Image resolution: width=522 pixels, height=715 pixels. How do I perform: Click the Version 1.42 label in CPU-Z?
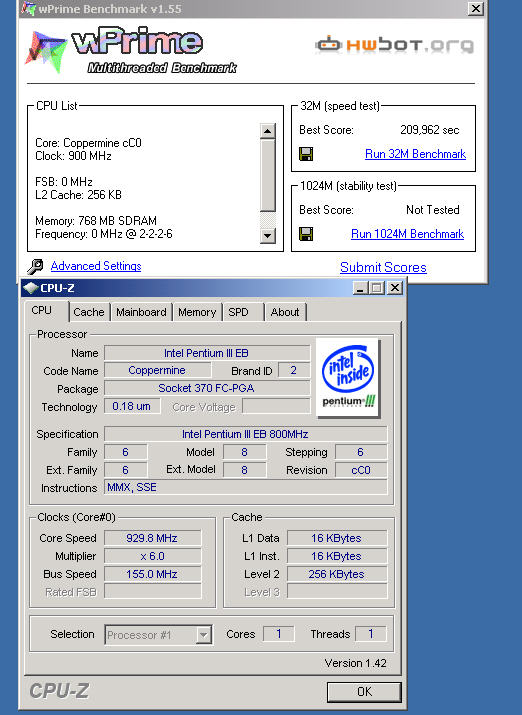(356, 663)
